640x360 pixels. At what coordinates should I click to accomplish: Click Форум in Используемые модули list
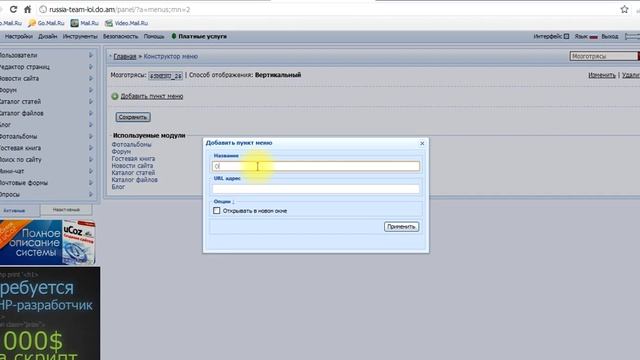[121, 151]
